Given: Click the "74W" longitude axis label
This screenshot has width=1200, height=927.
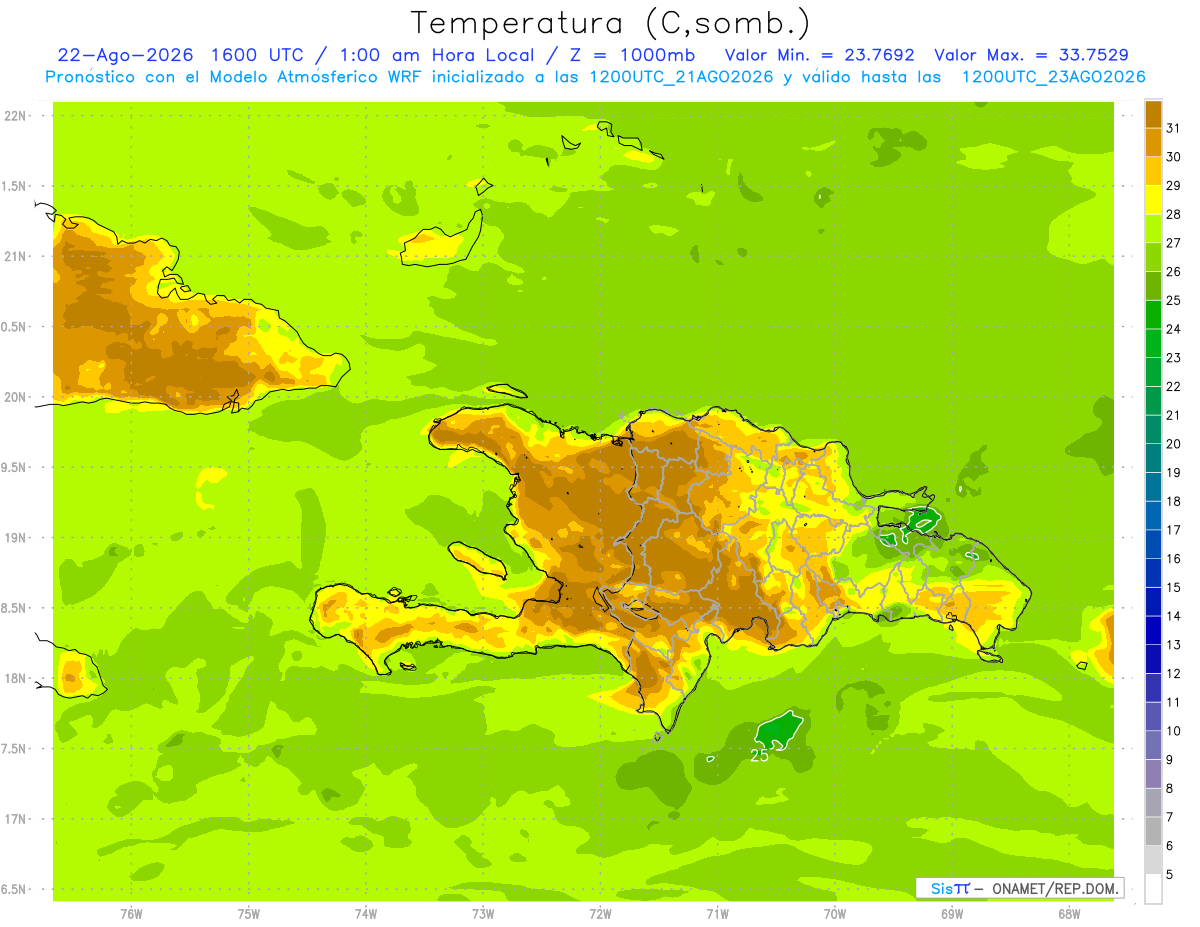Looking at the screenshot, I should [366, 914].
